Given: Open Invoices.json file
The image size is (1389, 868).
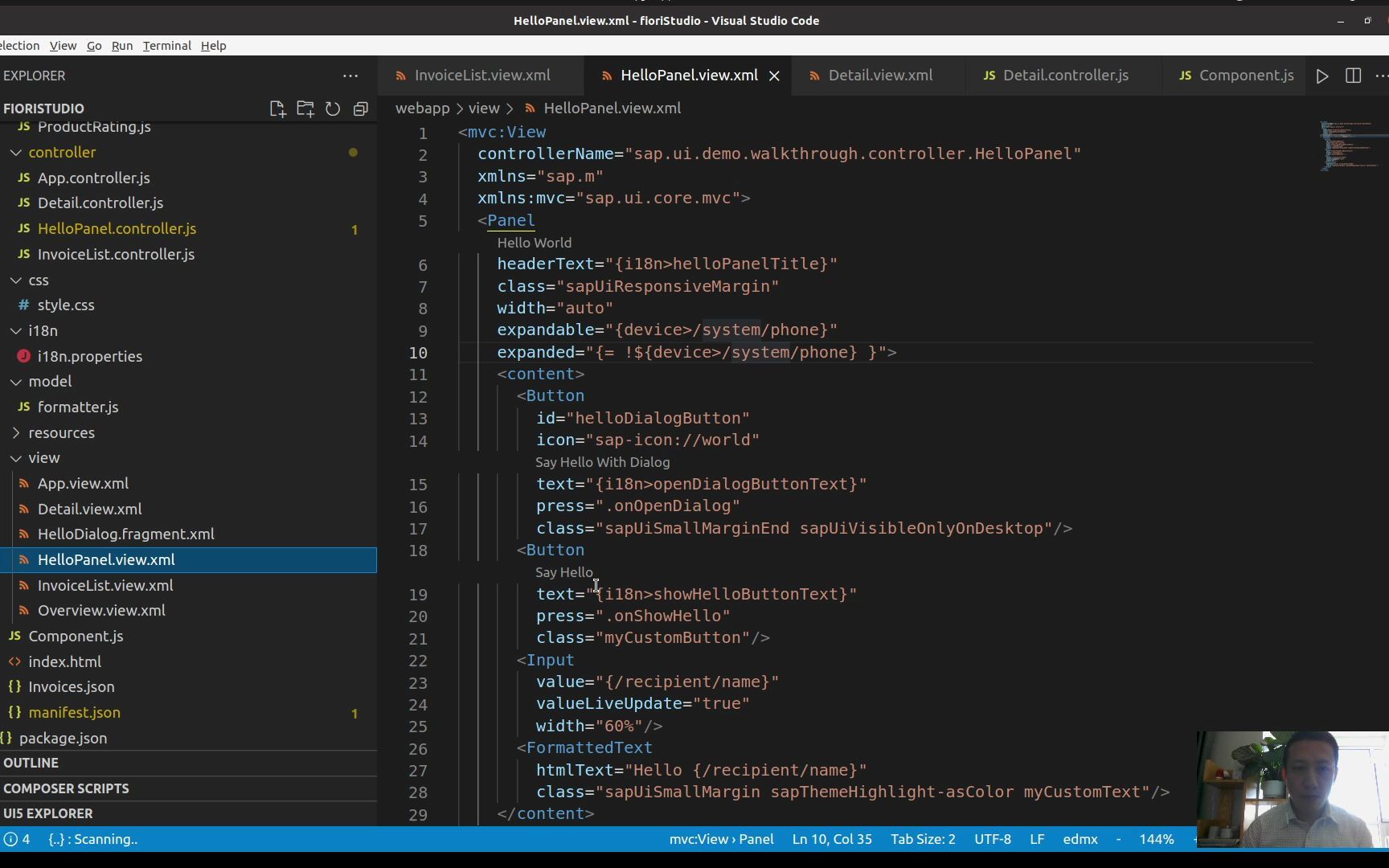Looking at the screenshot, I should [71, 687].
